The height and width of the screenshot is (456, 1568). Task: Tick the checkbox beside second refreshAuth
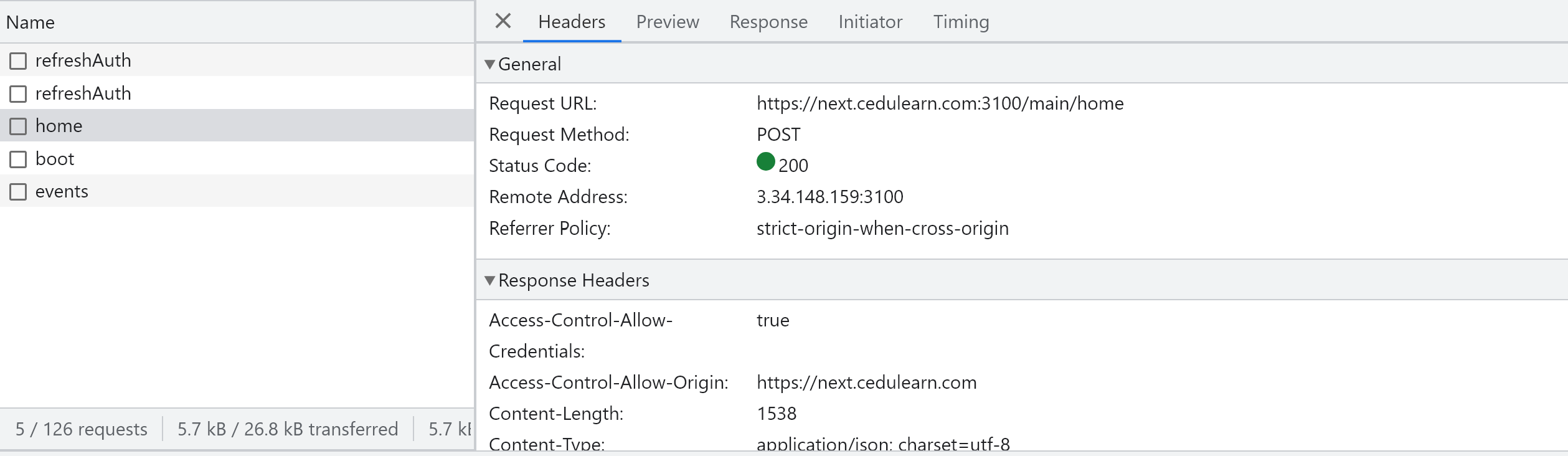(x=18, y=94)
